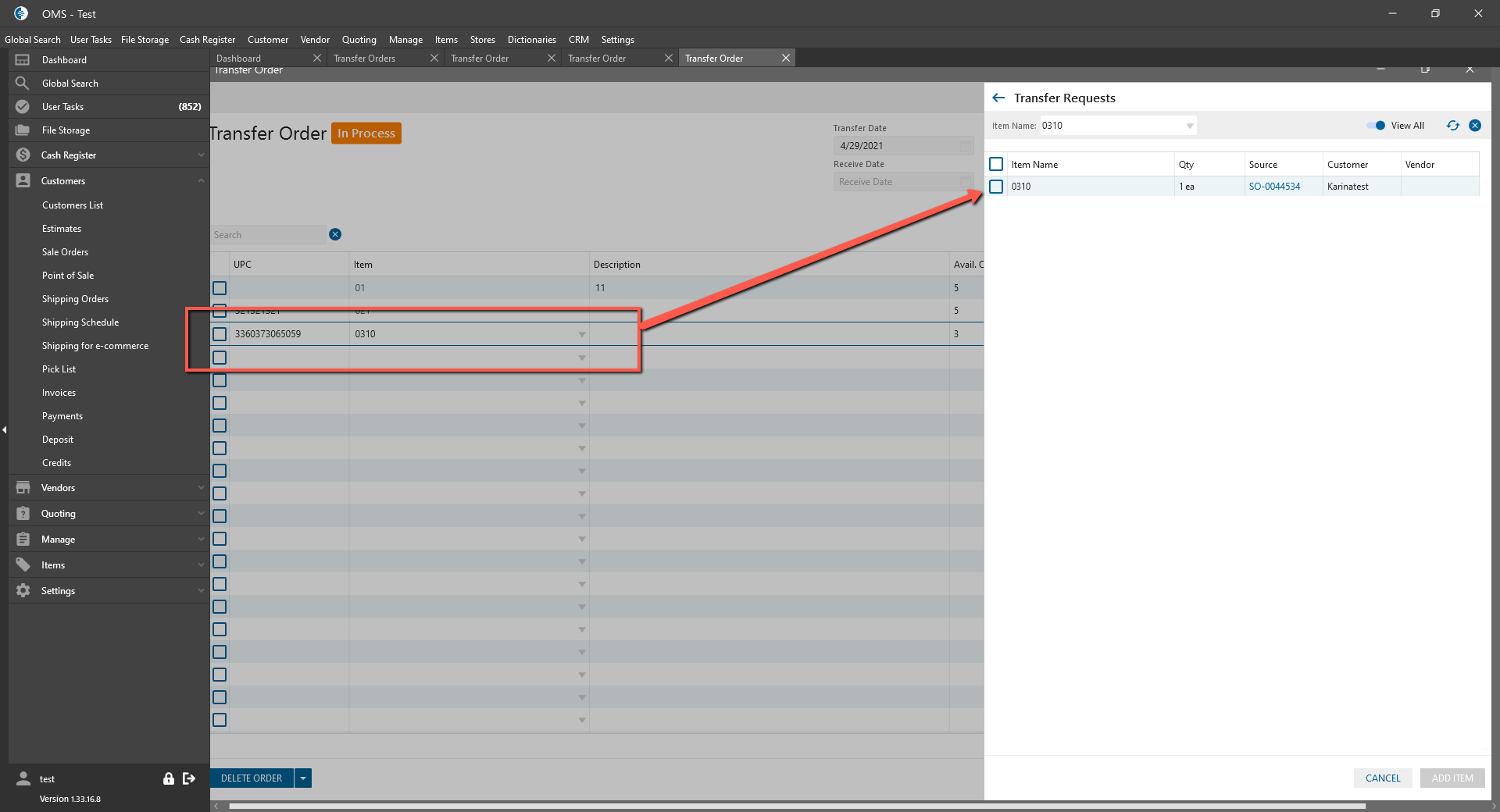Click the Vendors store icon
Image resolution: width=1500 pixels, height=812 pixels.
(23, 488)
